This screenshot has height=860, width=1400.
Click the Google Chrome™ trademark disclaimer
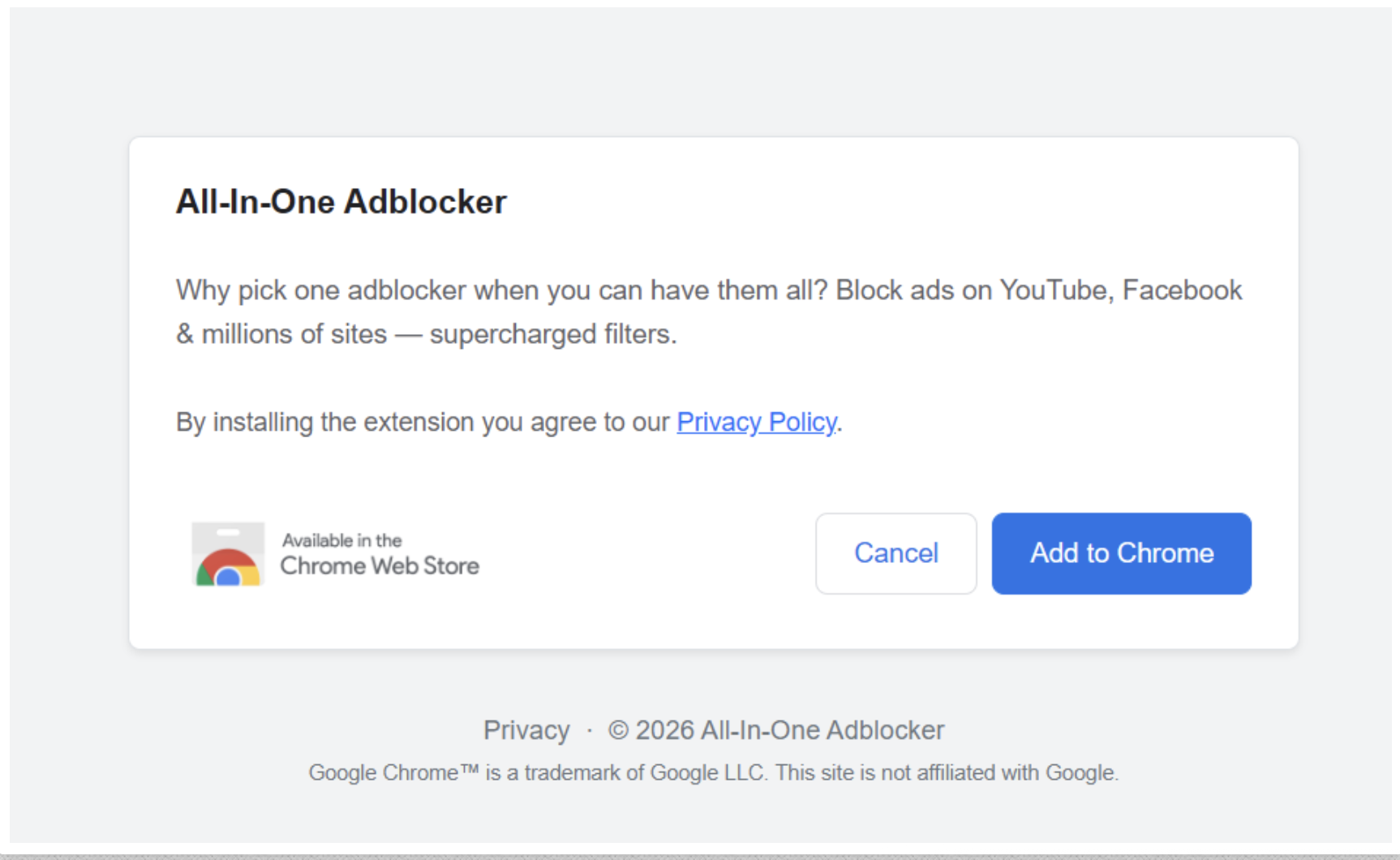coord(713,772)
